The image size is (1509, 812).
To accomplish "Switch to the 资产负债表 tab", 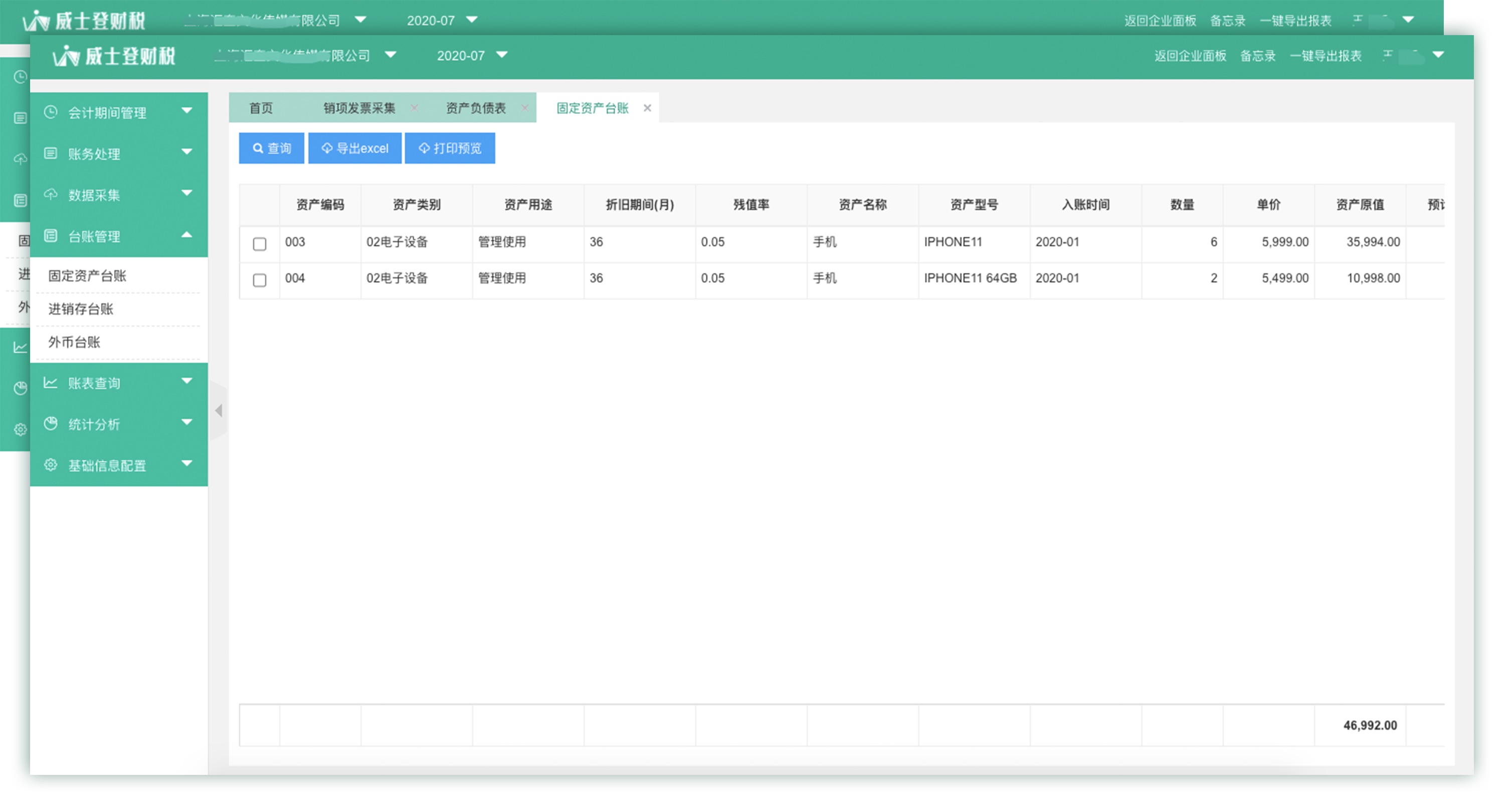I will tap(476, 108).
